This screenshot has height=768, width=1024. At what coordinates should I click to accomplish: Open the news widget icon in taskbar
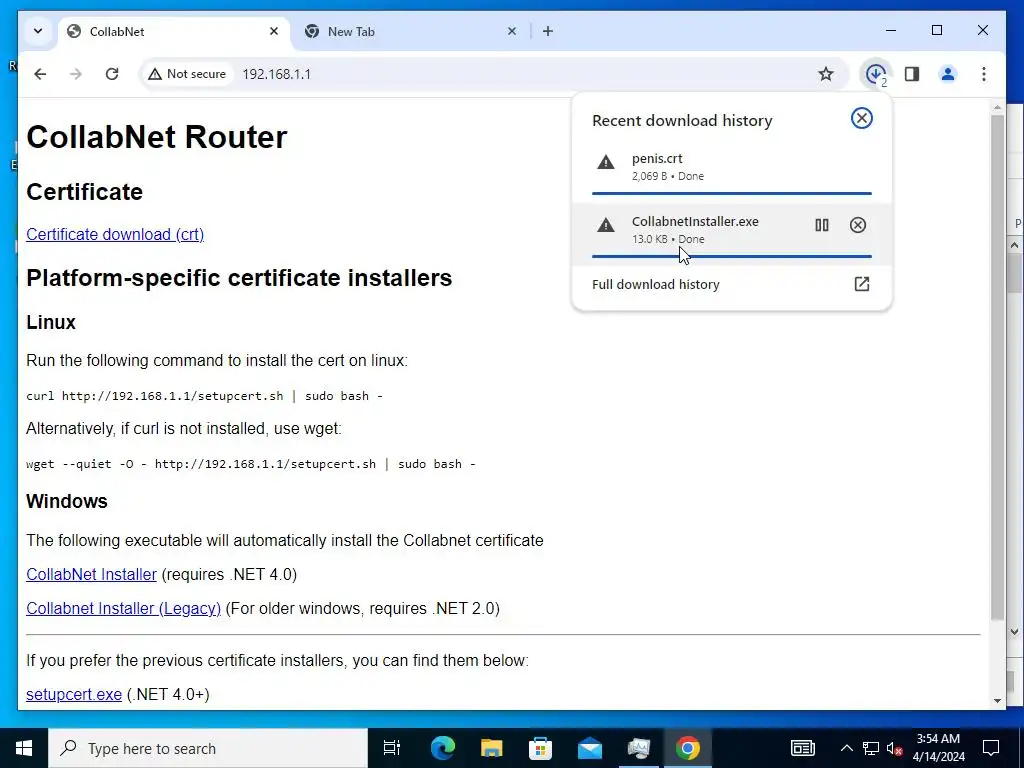point(803,748)
